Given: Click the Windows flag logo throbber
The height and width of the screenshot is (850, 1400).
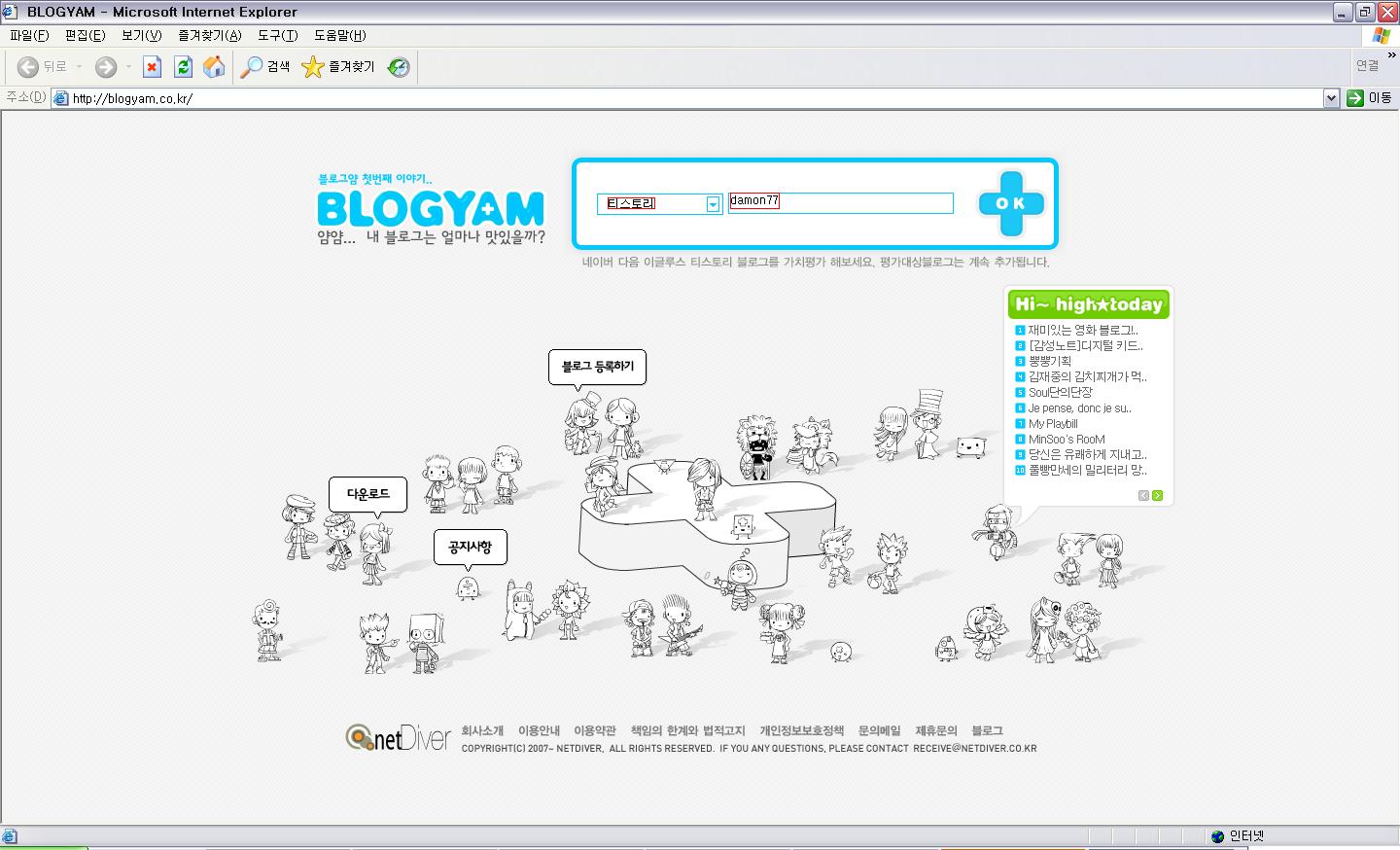Looking at the screenshot, I should [x=1381, y=35].
